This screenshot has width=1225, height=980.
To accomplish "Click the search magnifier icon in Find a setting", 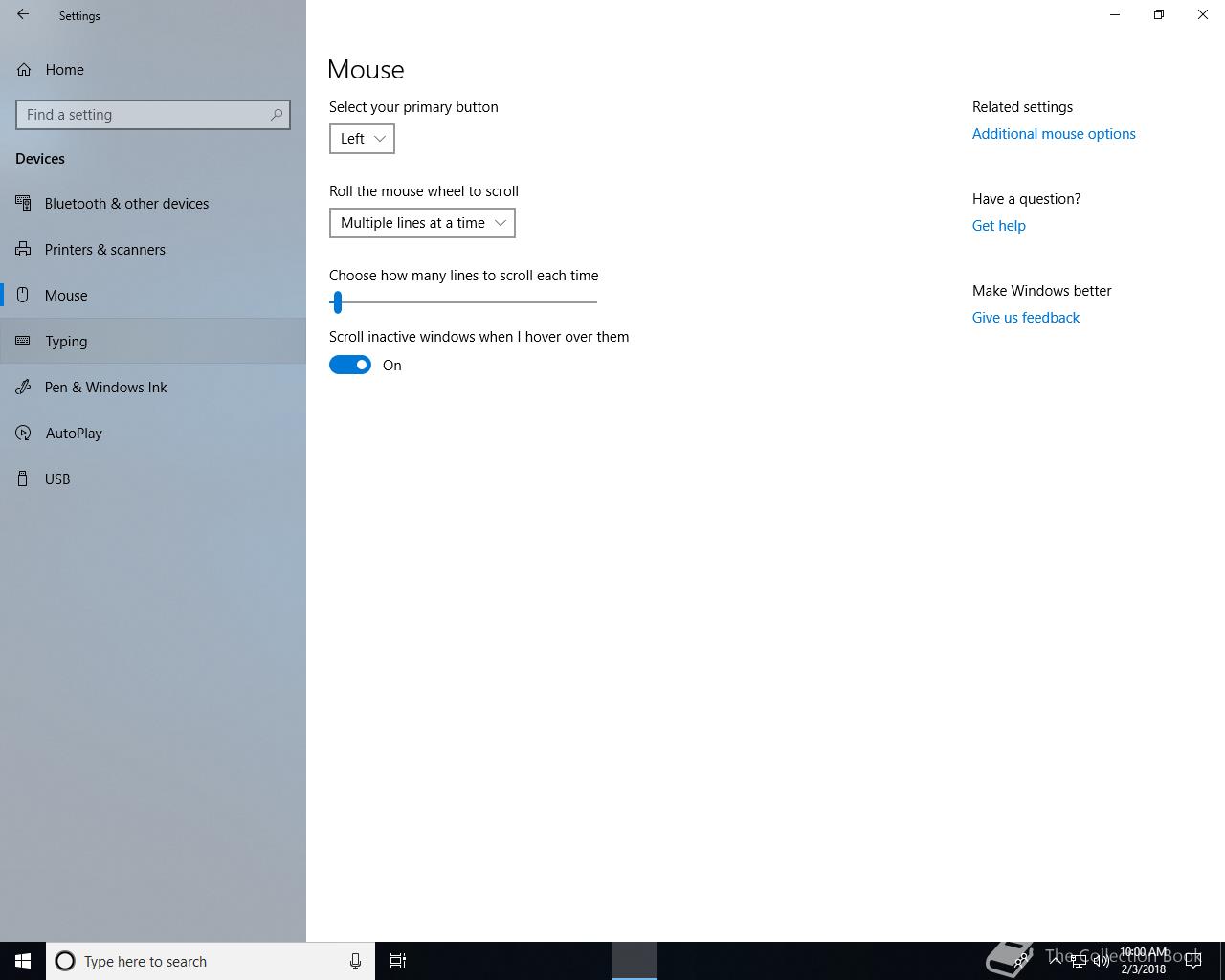I will tap(277, 115).
